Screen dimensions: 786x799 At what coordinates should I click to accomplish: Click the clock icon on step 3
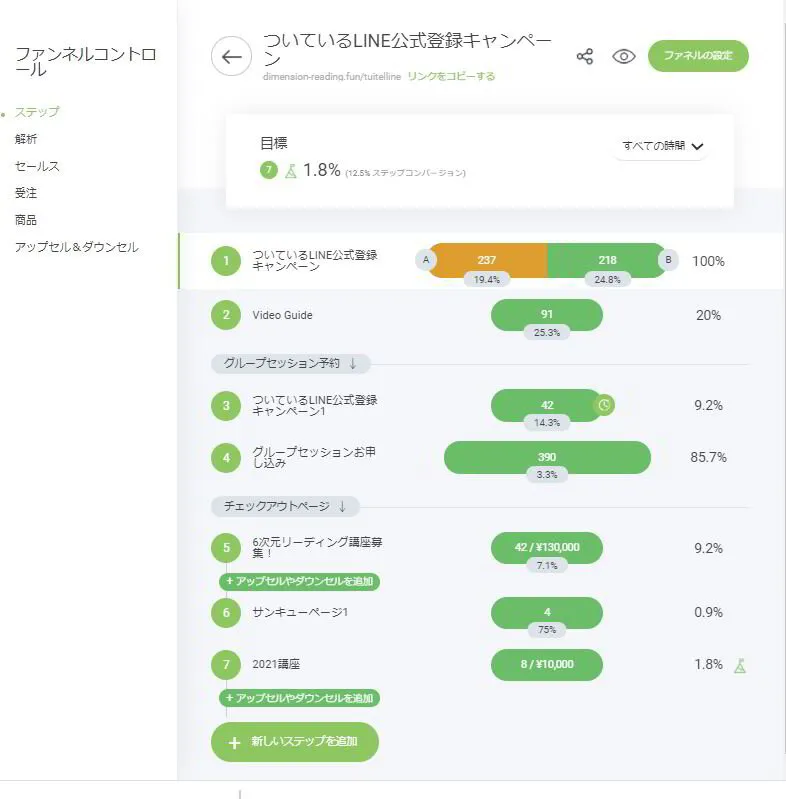coord(604,405)
